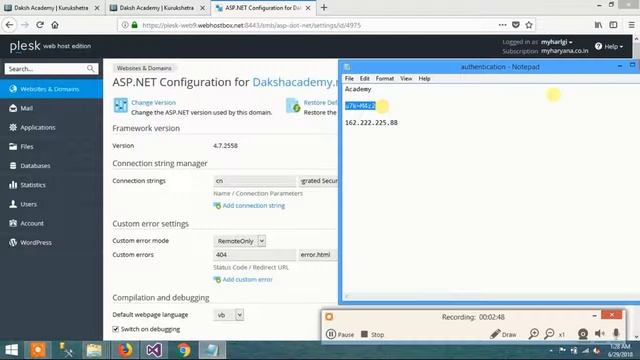
Task: Click the browser forward arrow
Action: (25, 25)
